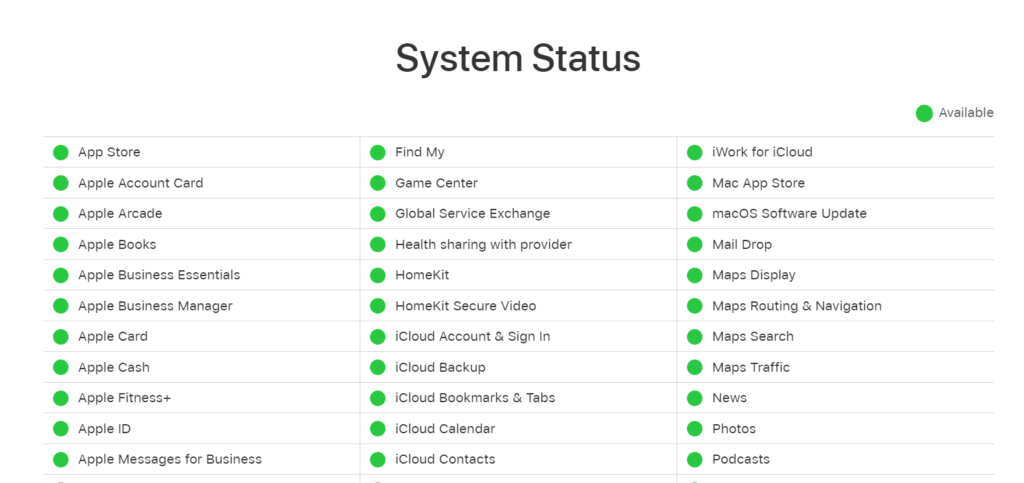
Task: Select macOS Software Update service
Action: 789,214
